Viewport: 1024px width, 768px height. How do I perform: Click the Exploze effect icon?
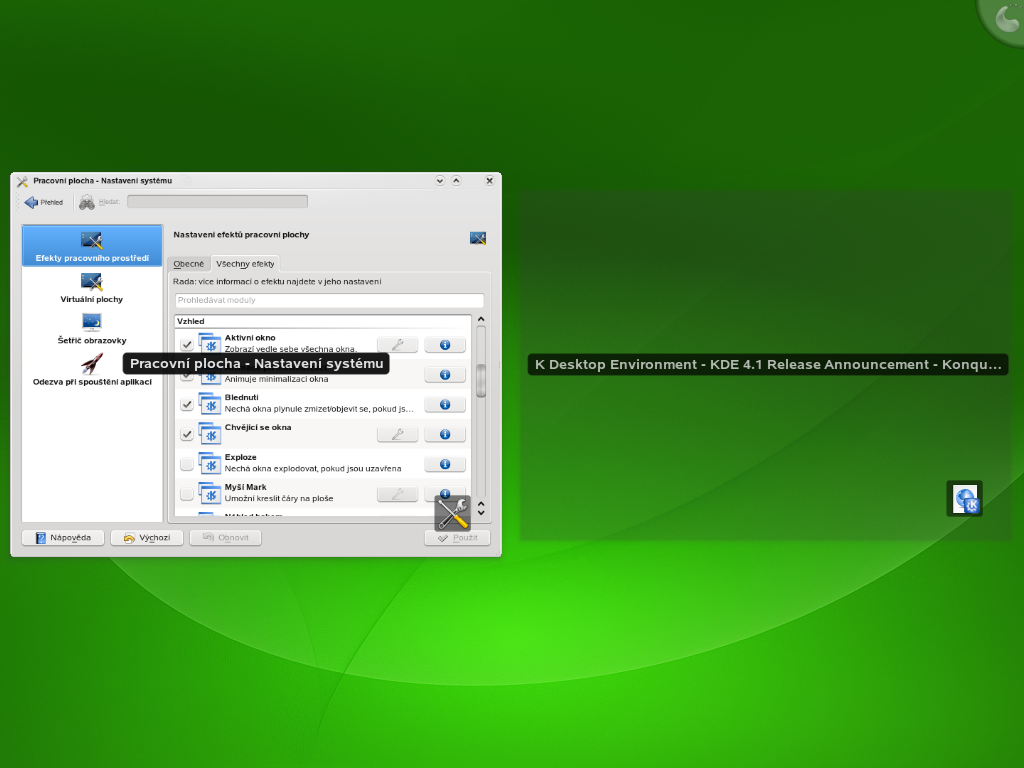pos(210,464)
